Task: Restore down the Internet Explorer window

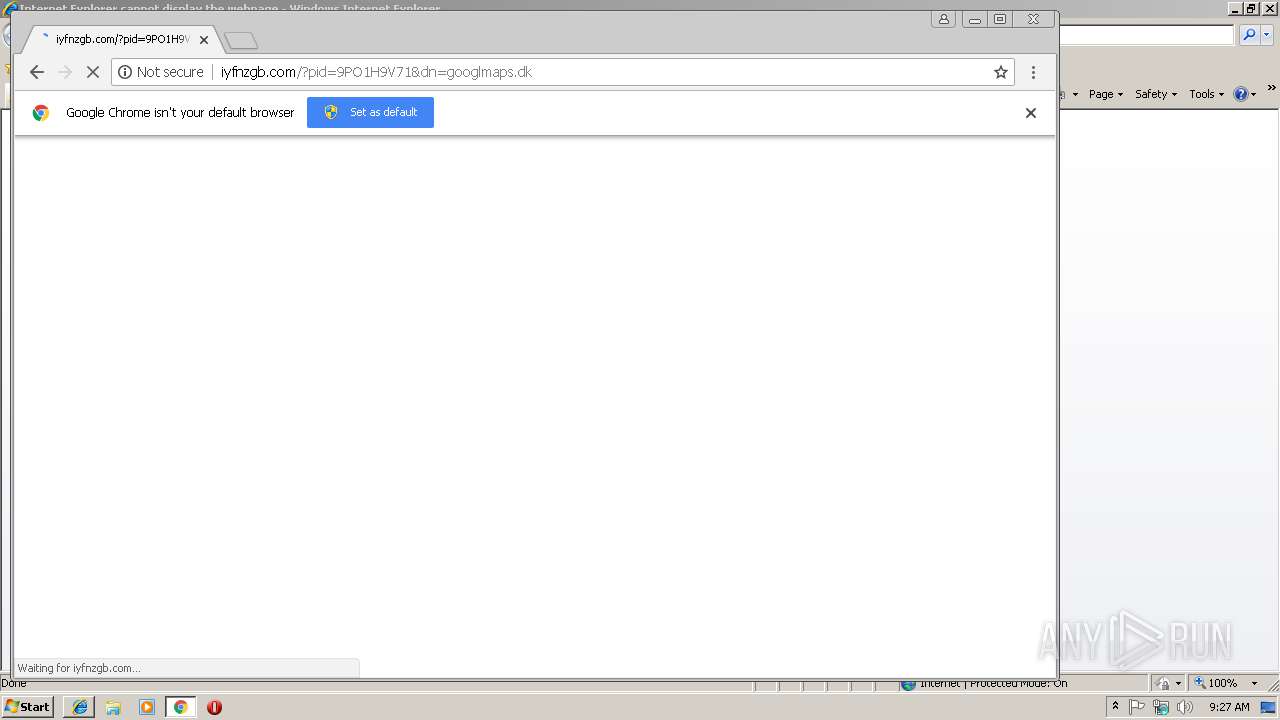Action: [1251, 8]
